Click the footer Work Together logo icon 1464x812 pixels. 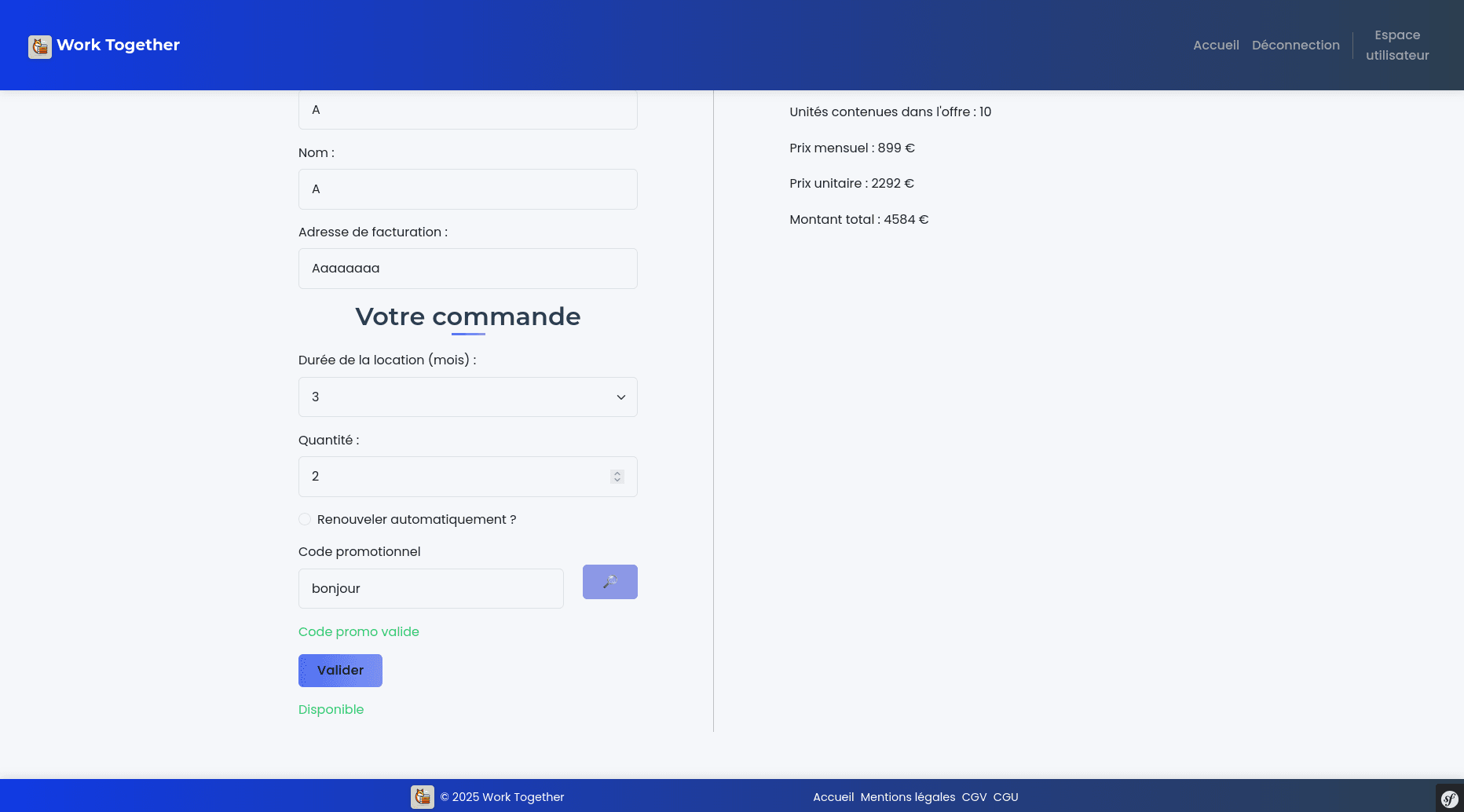423,797
